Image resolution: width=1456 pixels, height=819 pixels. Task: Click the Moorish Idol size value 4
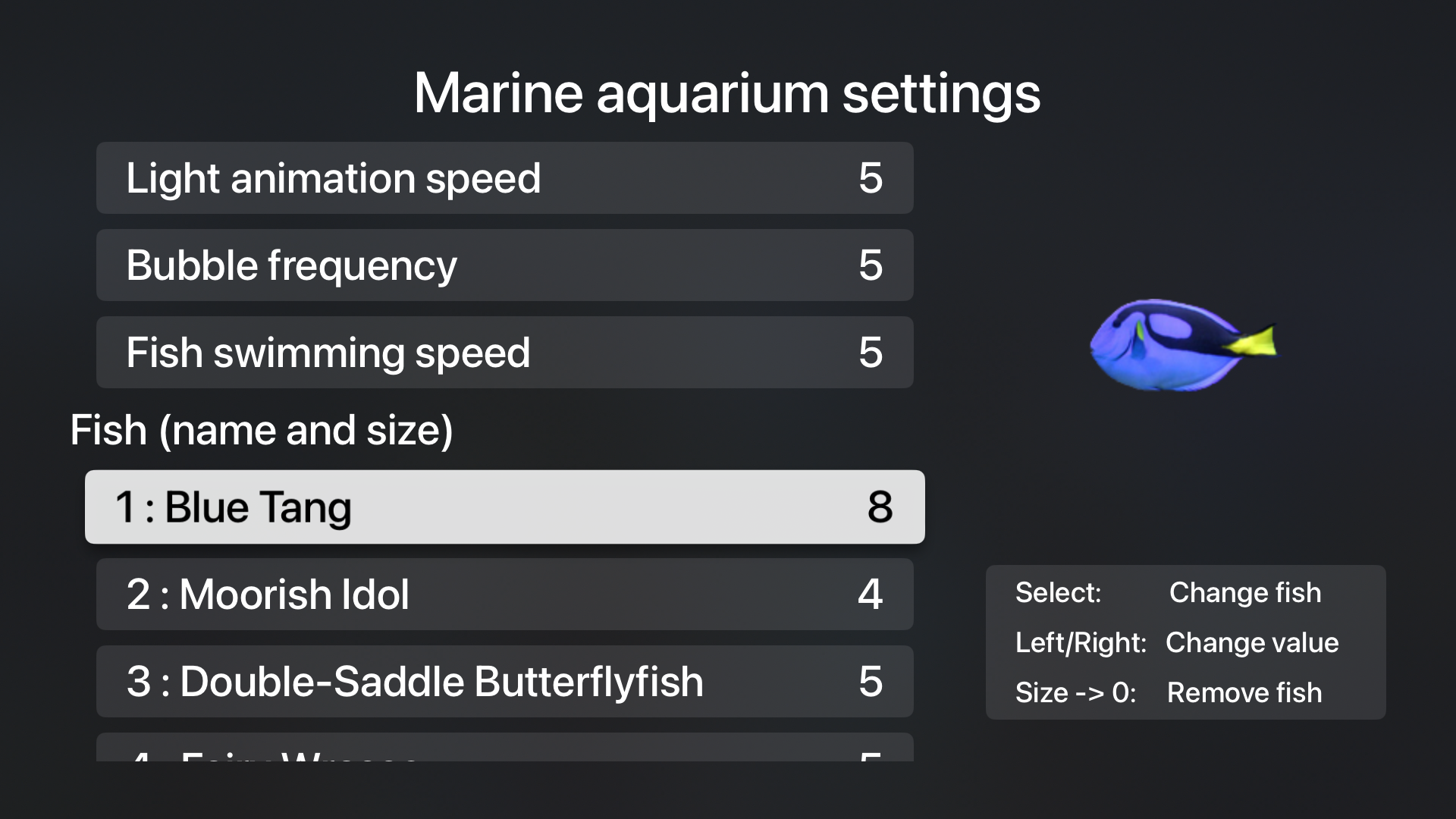871,594
